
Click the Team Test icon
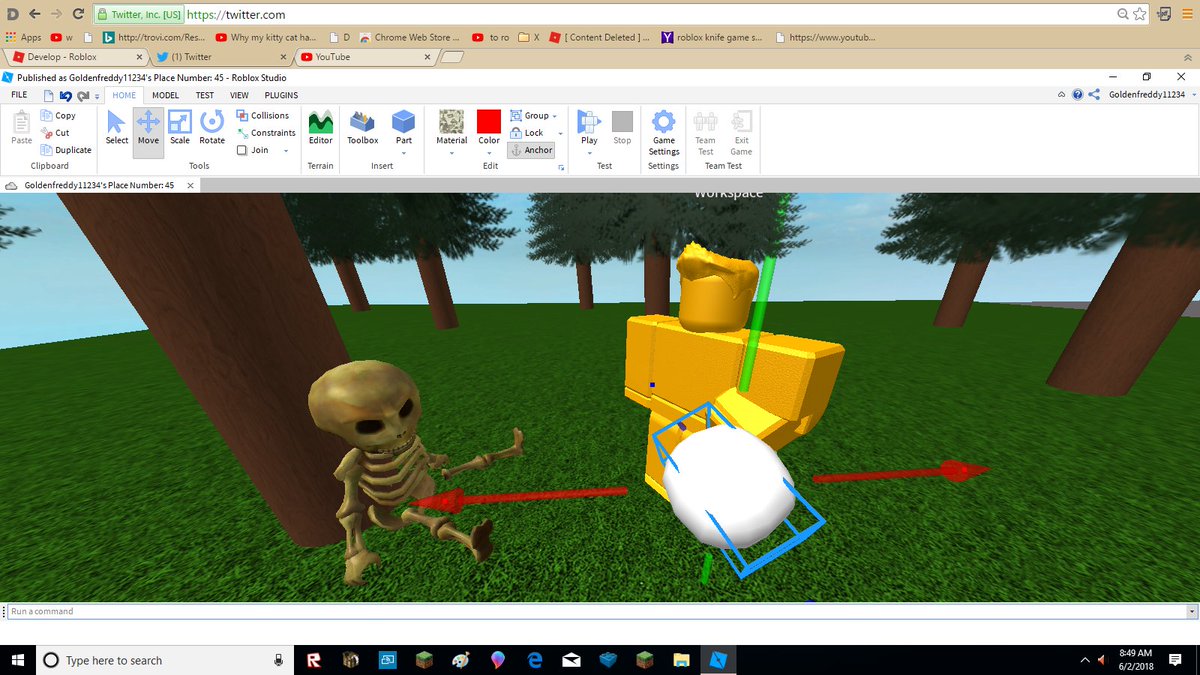click(705, 132)
